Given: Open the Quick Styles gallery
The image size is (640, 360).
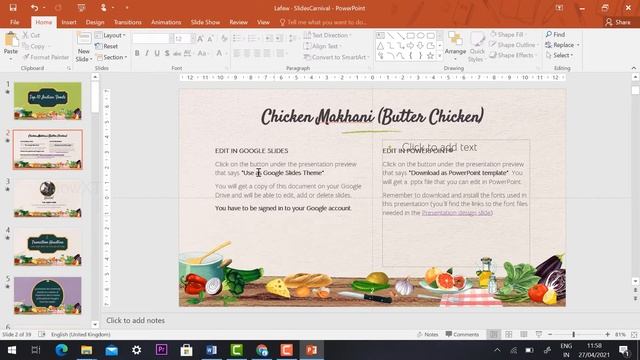Looking at the screenshot, I should pyautogui.click(x=476, y=47).
